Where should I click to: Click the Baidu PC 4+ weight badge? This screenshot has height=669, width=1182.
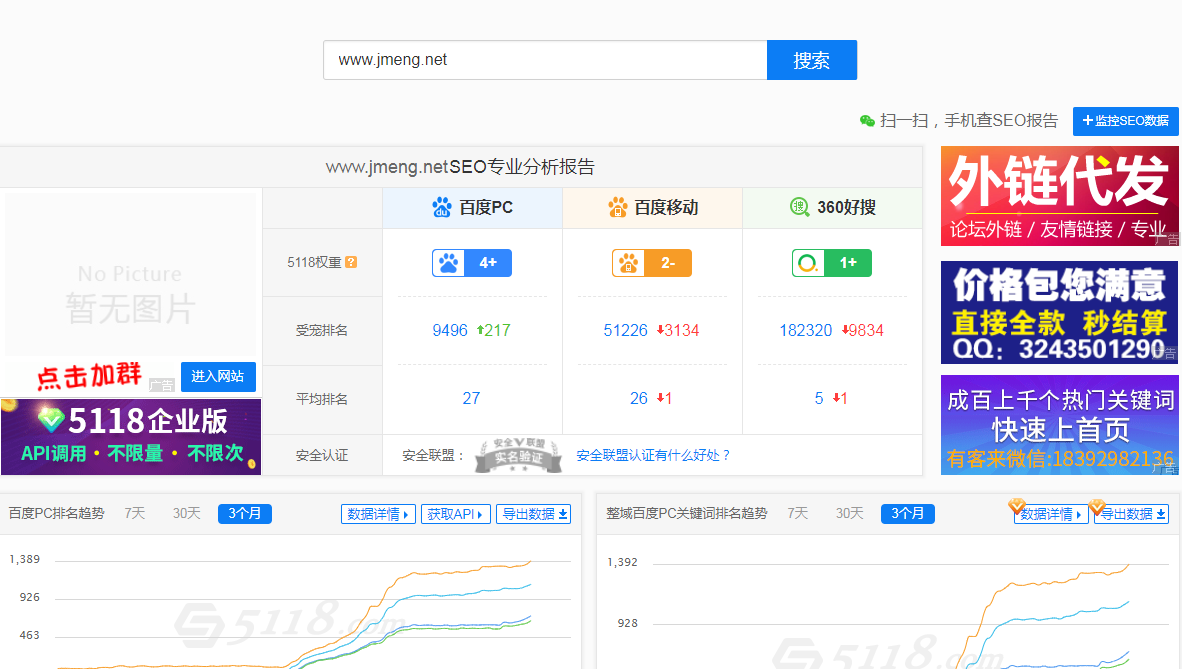pyautogui.click(x=471, y=263)
